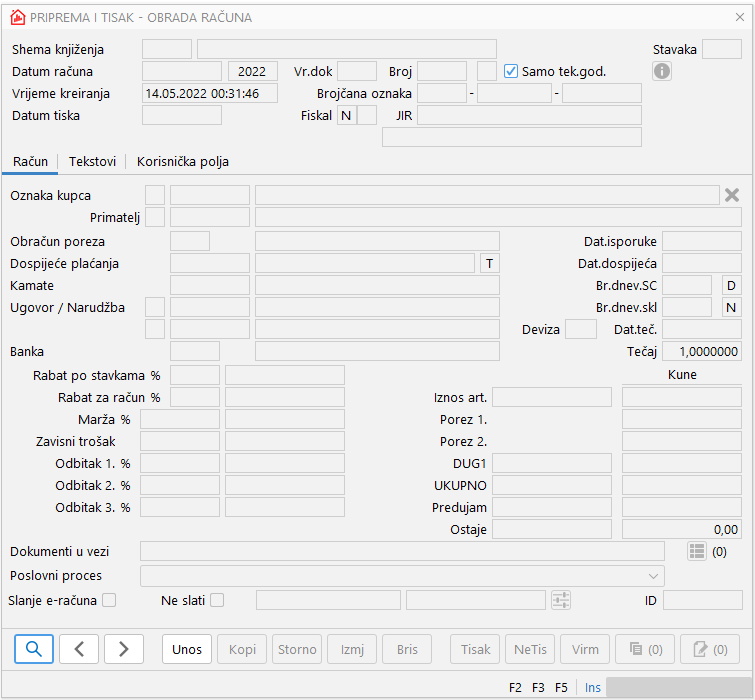Click the e-račun settings sliders icon
Viewport: 755px width, 700px height.
(561, 600)
